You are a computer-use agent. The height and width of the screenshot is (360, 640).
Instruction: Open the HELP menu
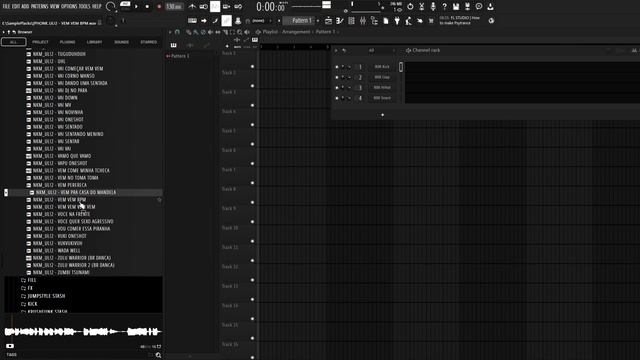coord(97,7)
